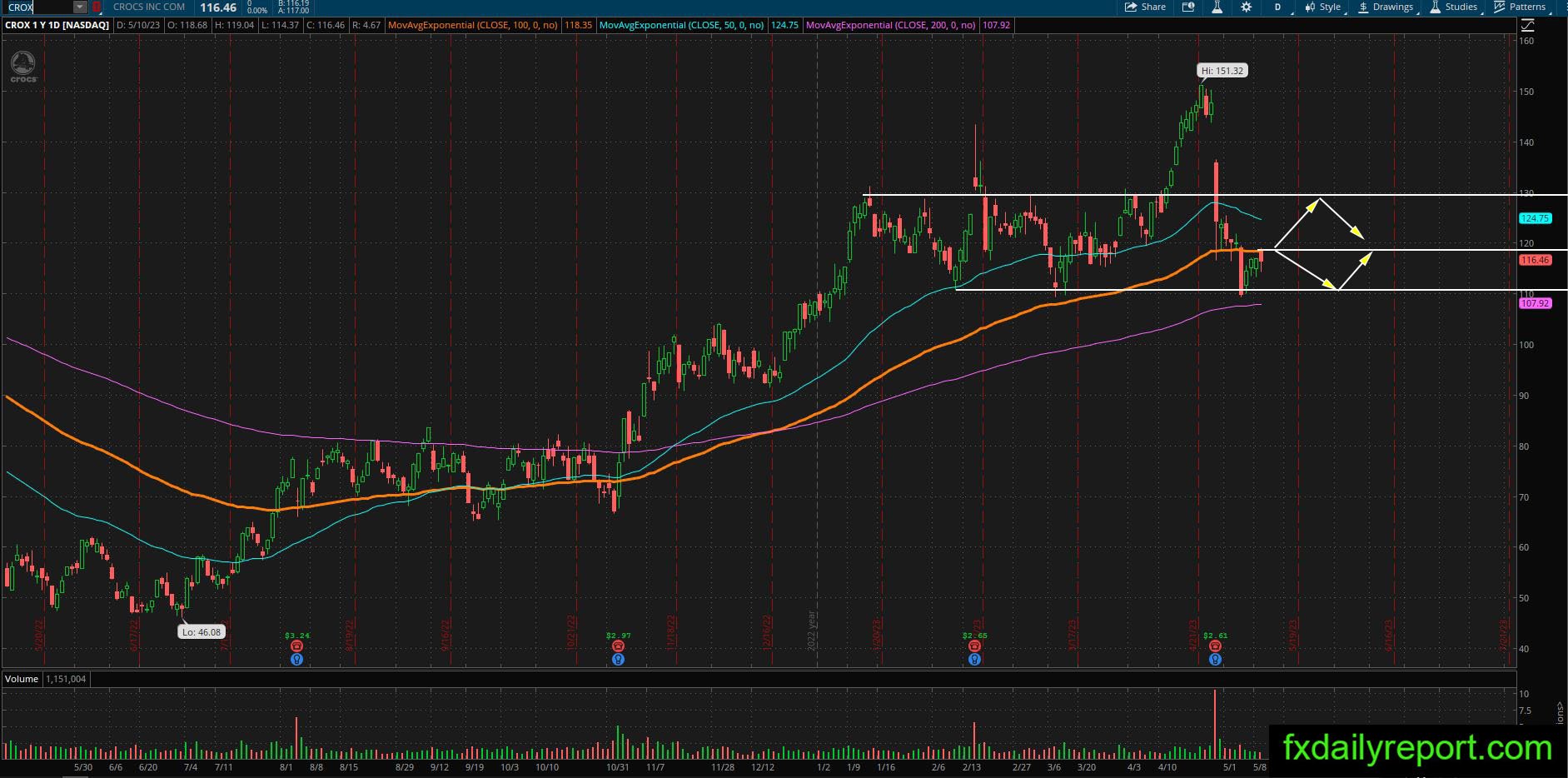This screenshot has width=1568, height=778.
Task: Open the Drawings menu
Action: pos(1386,7)
